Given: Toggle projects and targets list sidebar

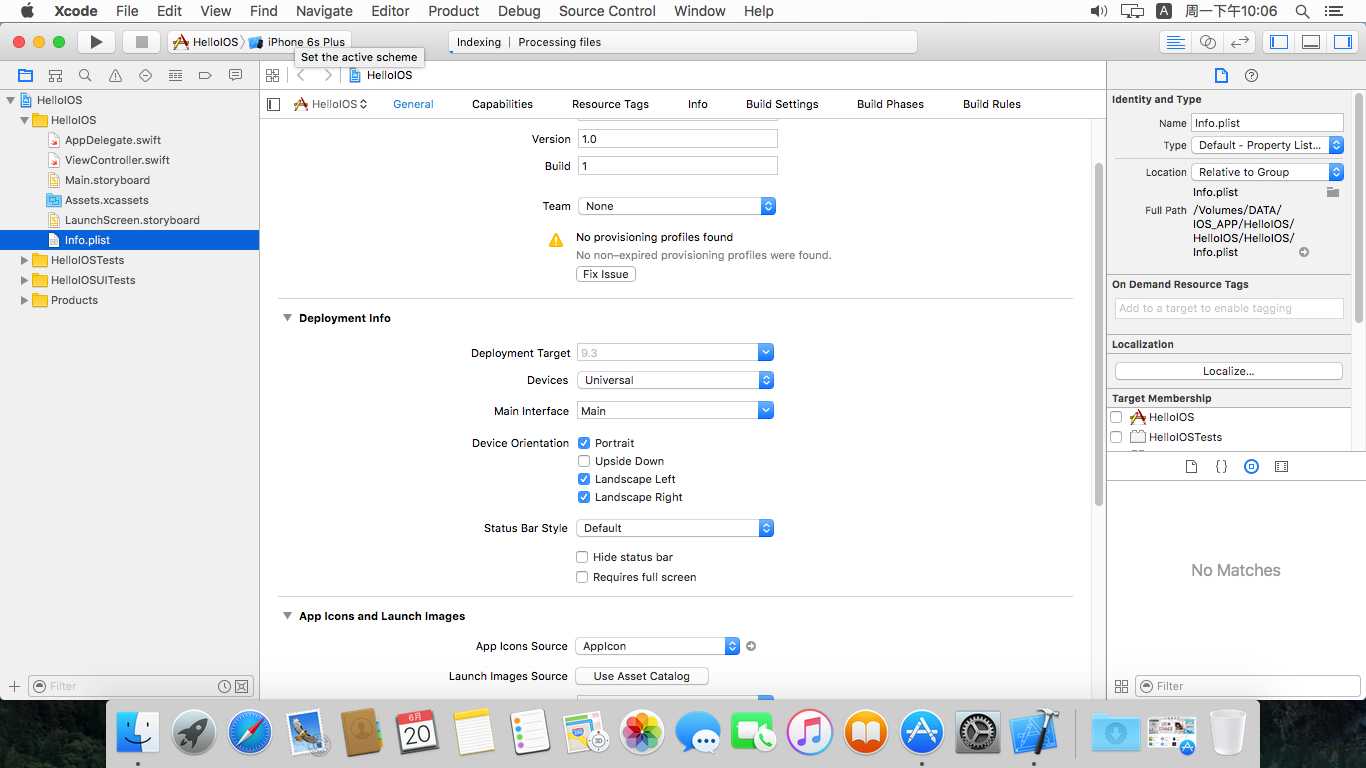Looking at the screenshot, I should point(274,104).
